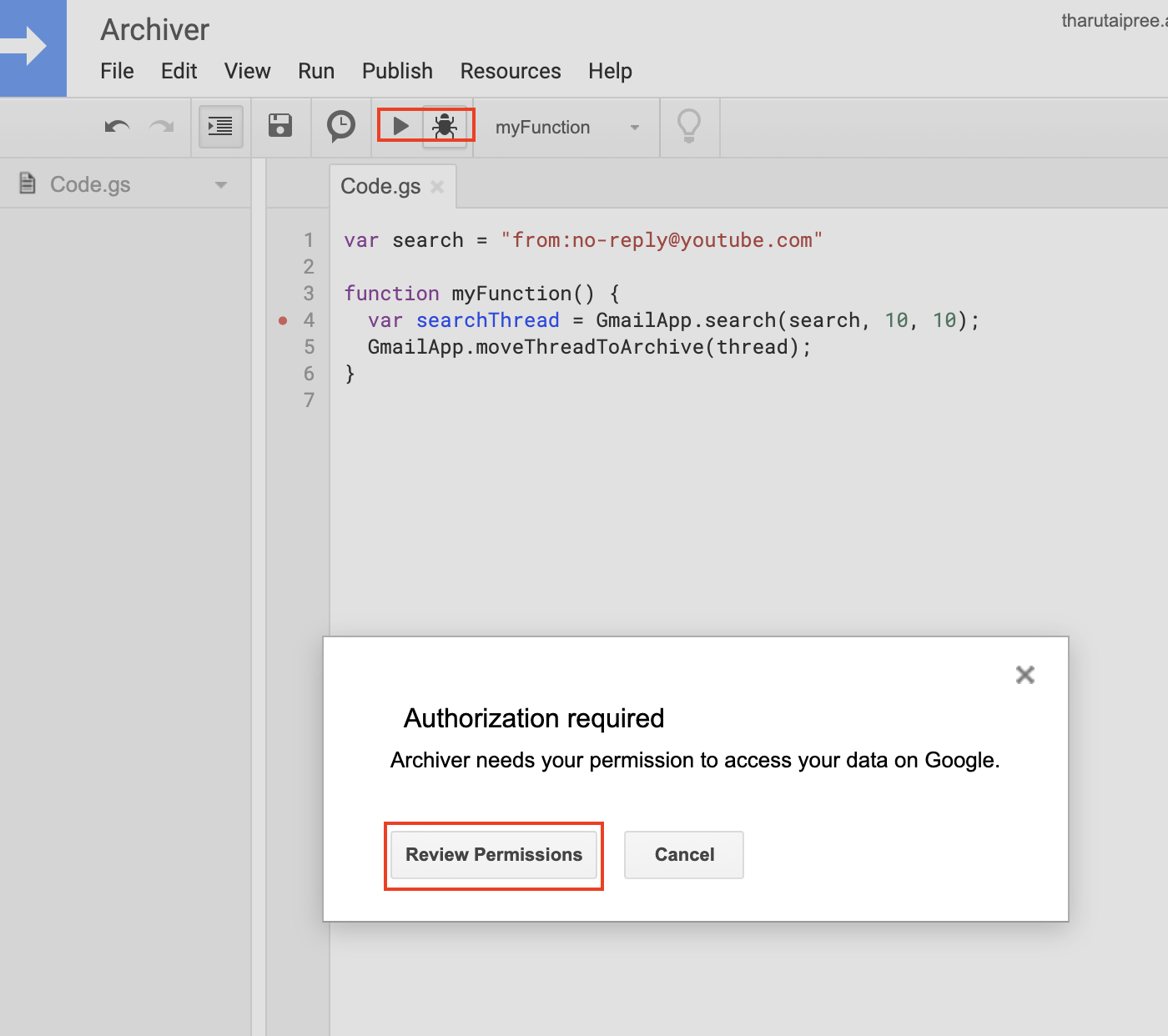Redo the last edit
The image size is (1168, 1036).
click(162, 127)
